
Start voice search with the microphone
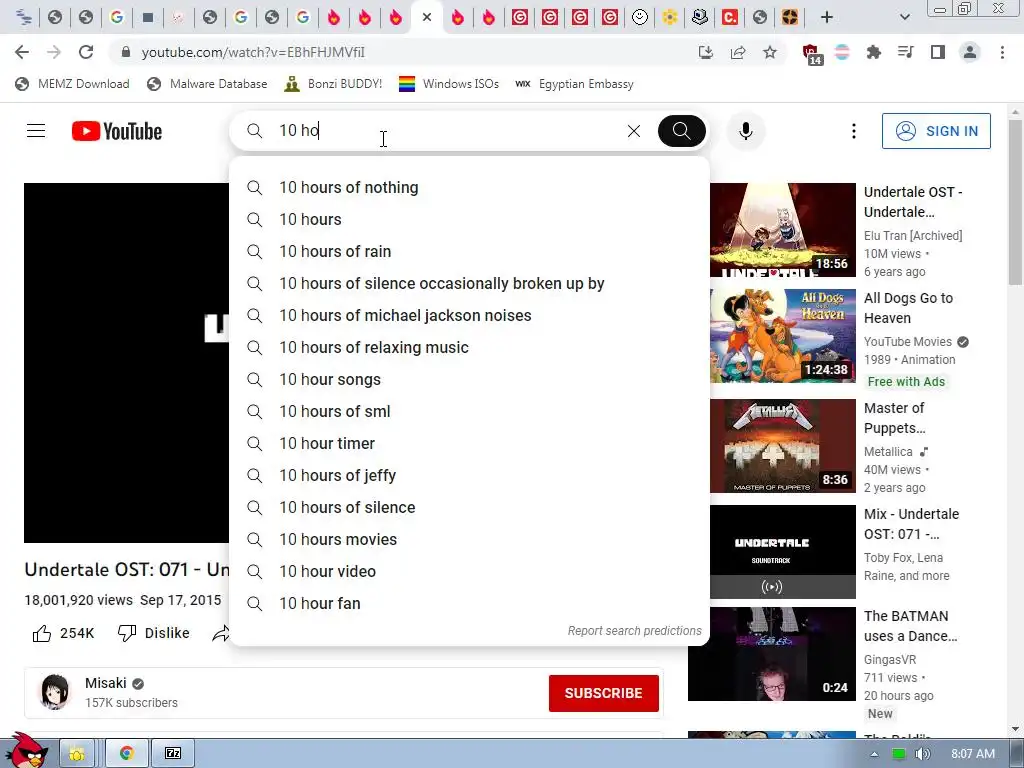pyautogui.click(x=746, y=131)
